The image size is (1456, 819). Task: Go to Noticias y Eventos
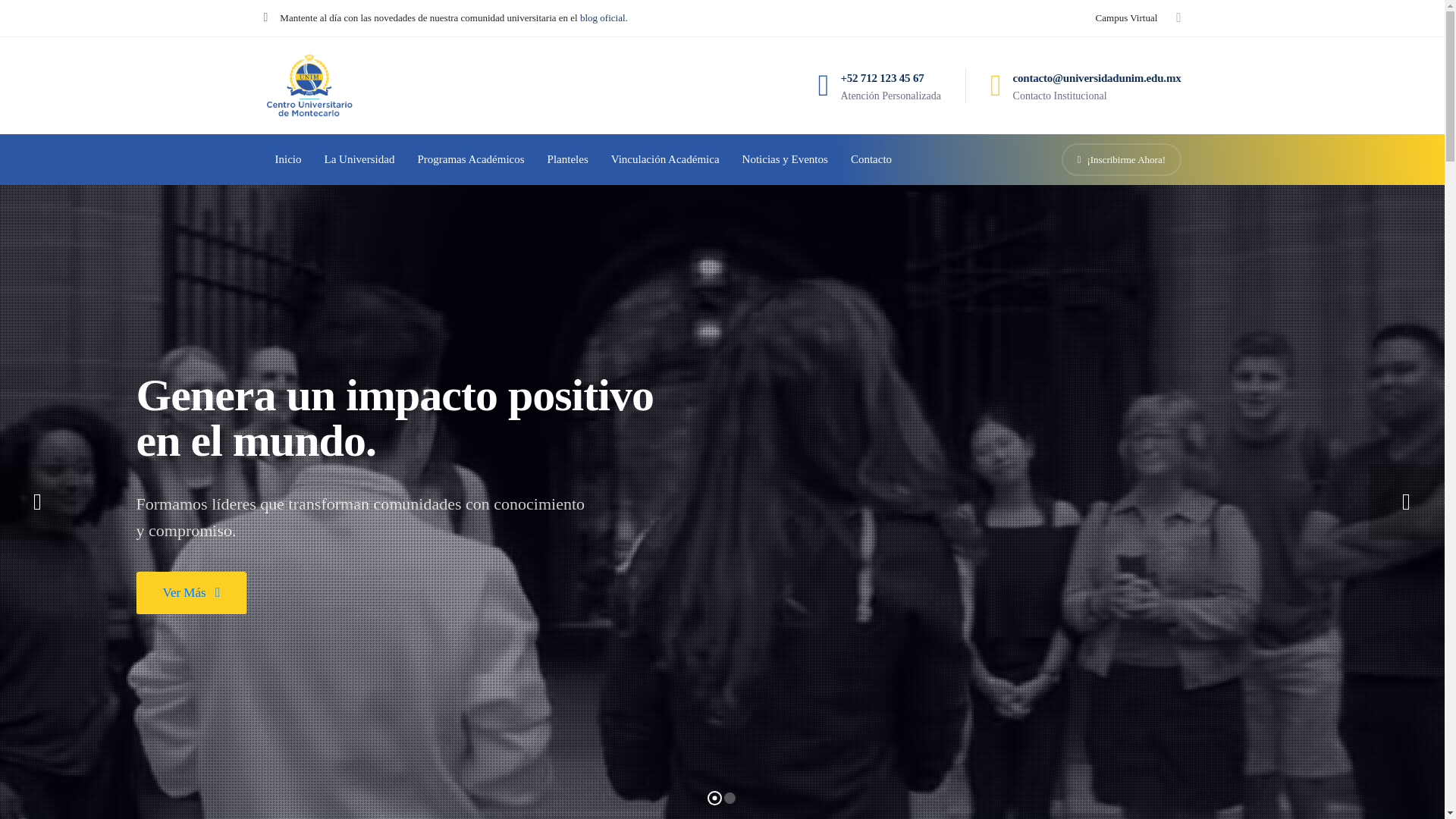(784, 159)
